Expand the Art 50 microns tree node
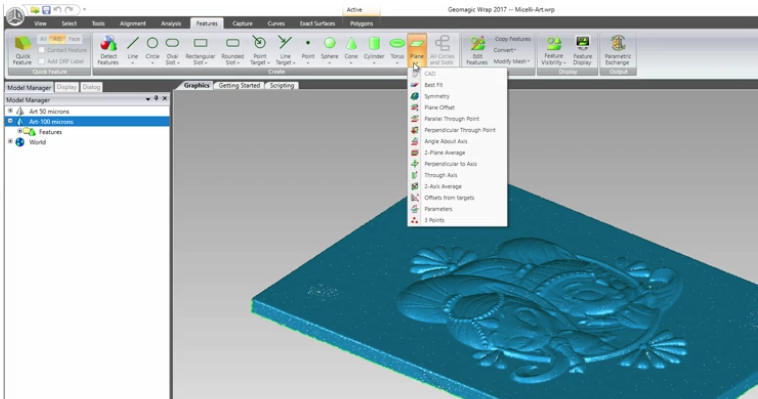This screenshot has height=399, width=758. [10, 111]
